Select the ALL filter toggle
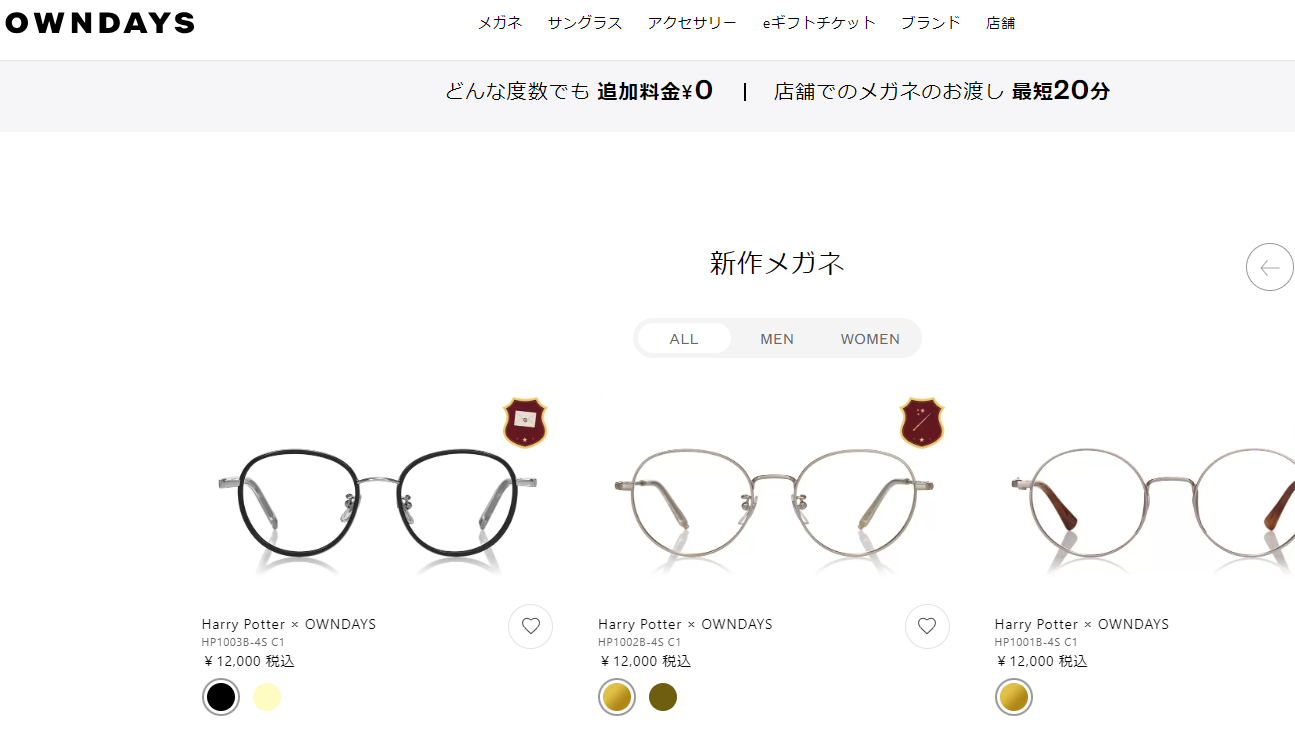1295x740 pixels. click(684, 339)
